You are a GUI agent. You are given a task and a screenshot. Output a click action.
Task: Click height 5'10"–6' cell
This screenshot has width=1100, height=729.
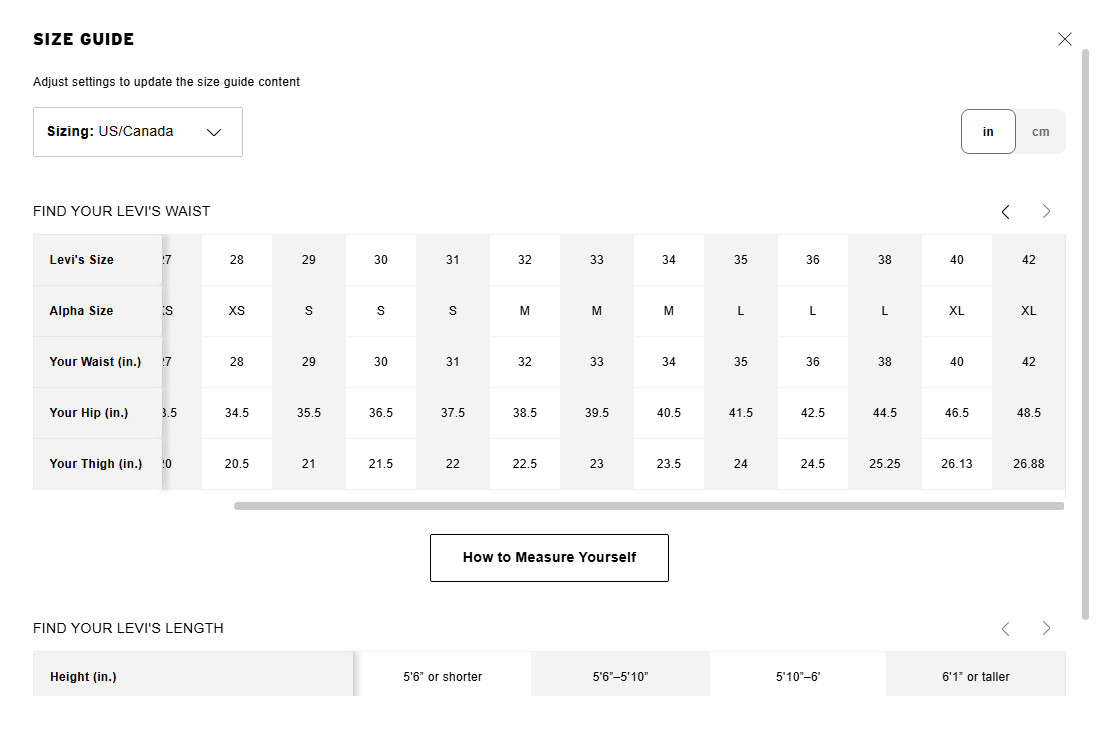798,676
